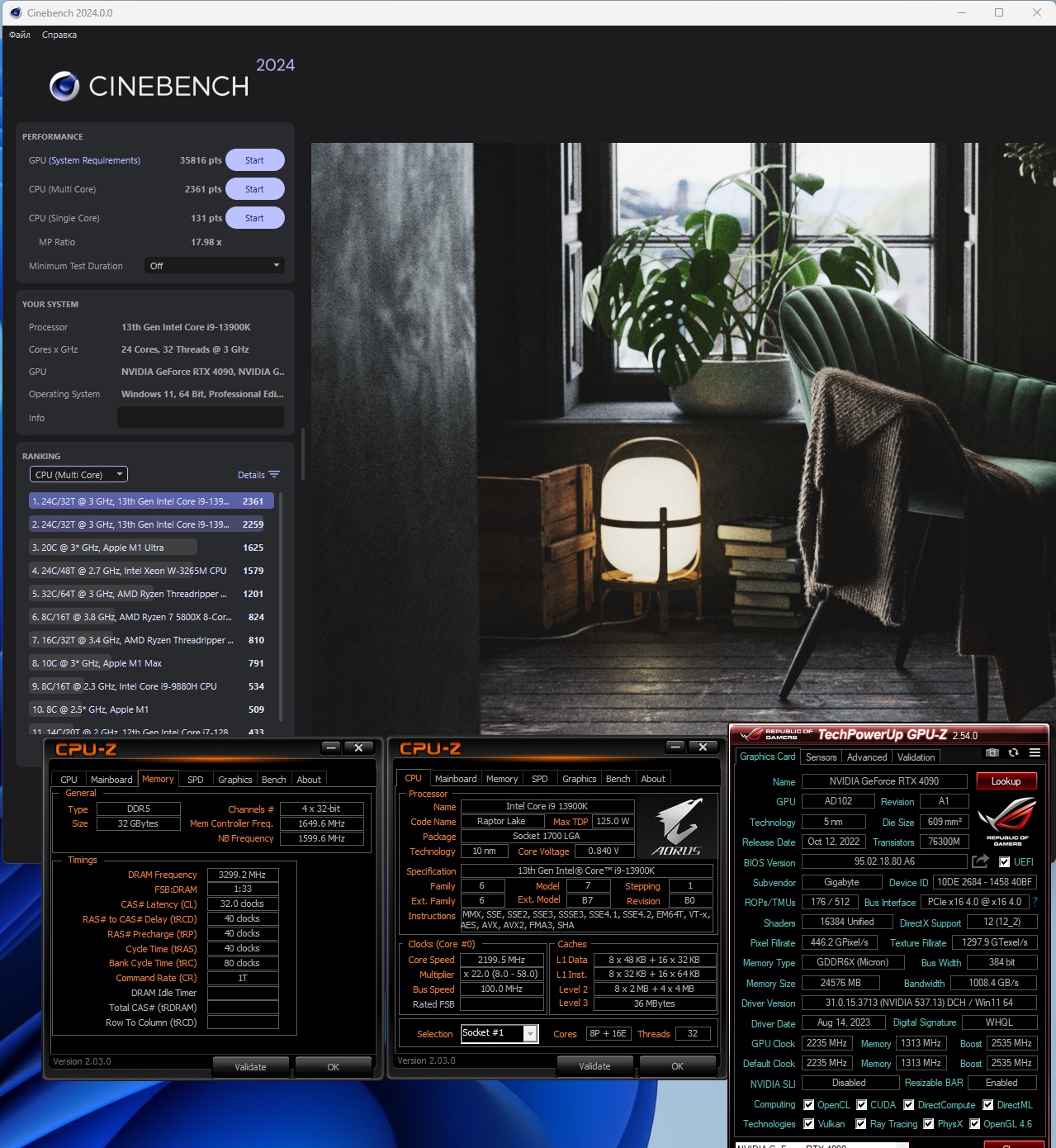Toggle the CUDA checkbox
1056x1148 pixels.
[x=862, y=1105]
